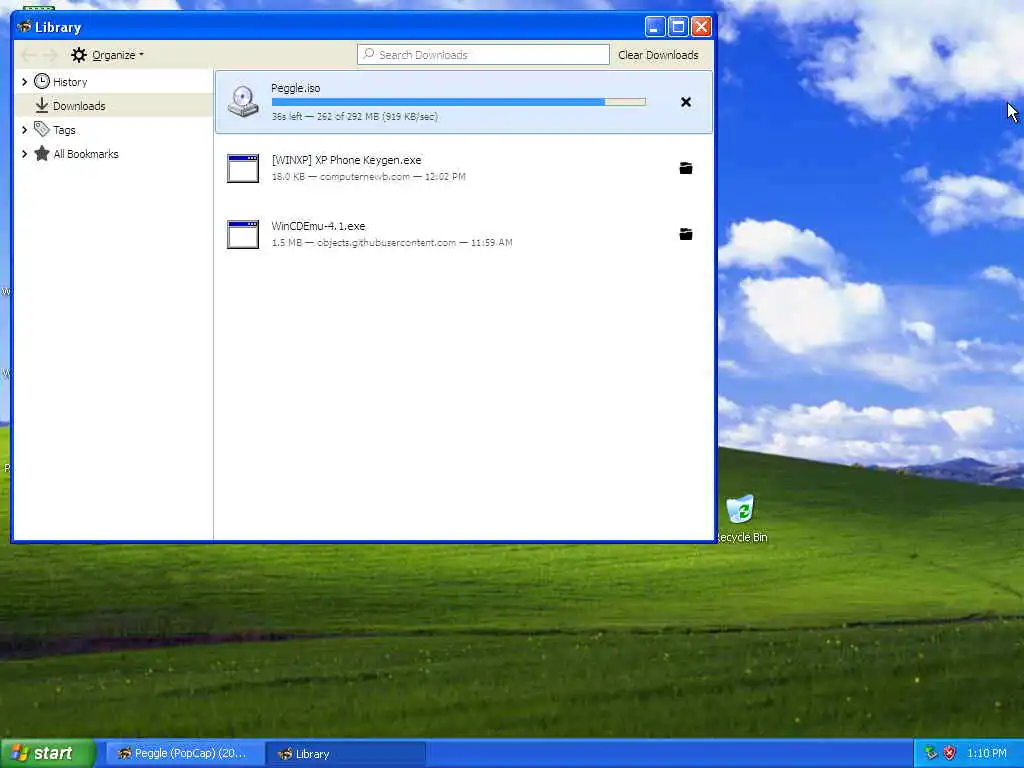Switch to Peggle (PopCap) taskbar window
Viewport: 1024px width, 768px height.
[184, 754]
